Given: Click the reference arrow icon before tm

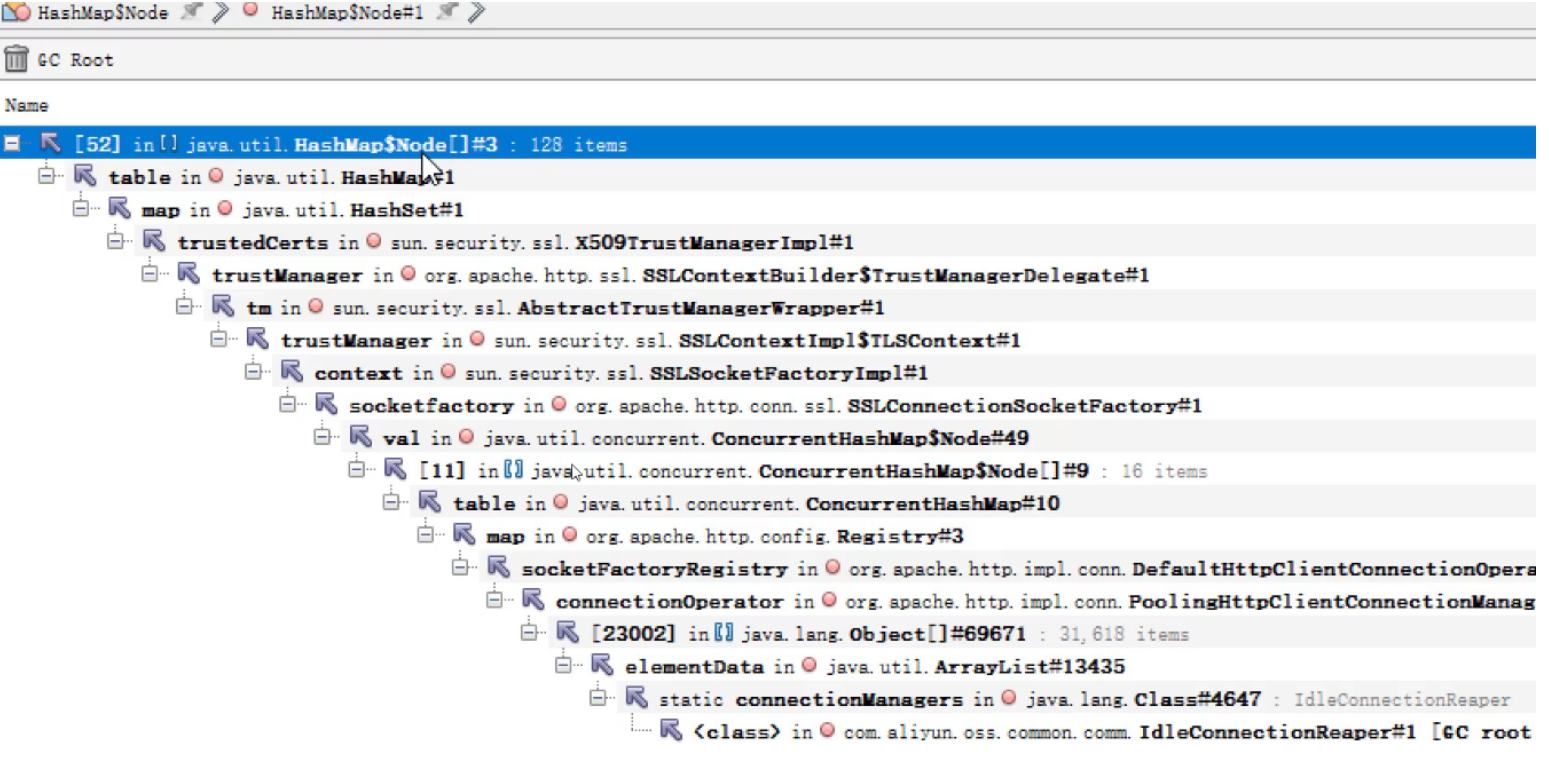Looking at the screenshot, I should (223, 307).
